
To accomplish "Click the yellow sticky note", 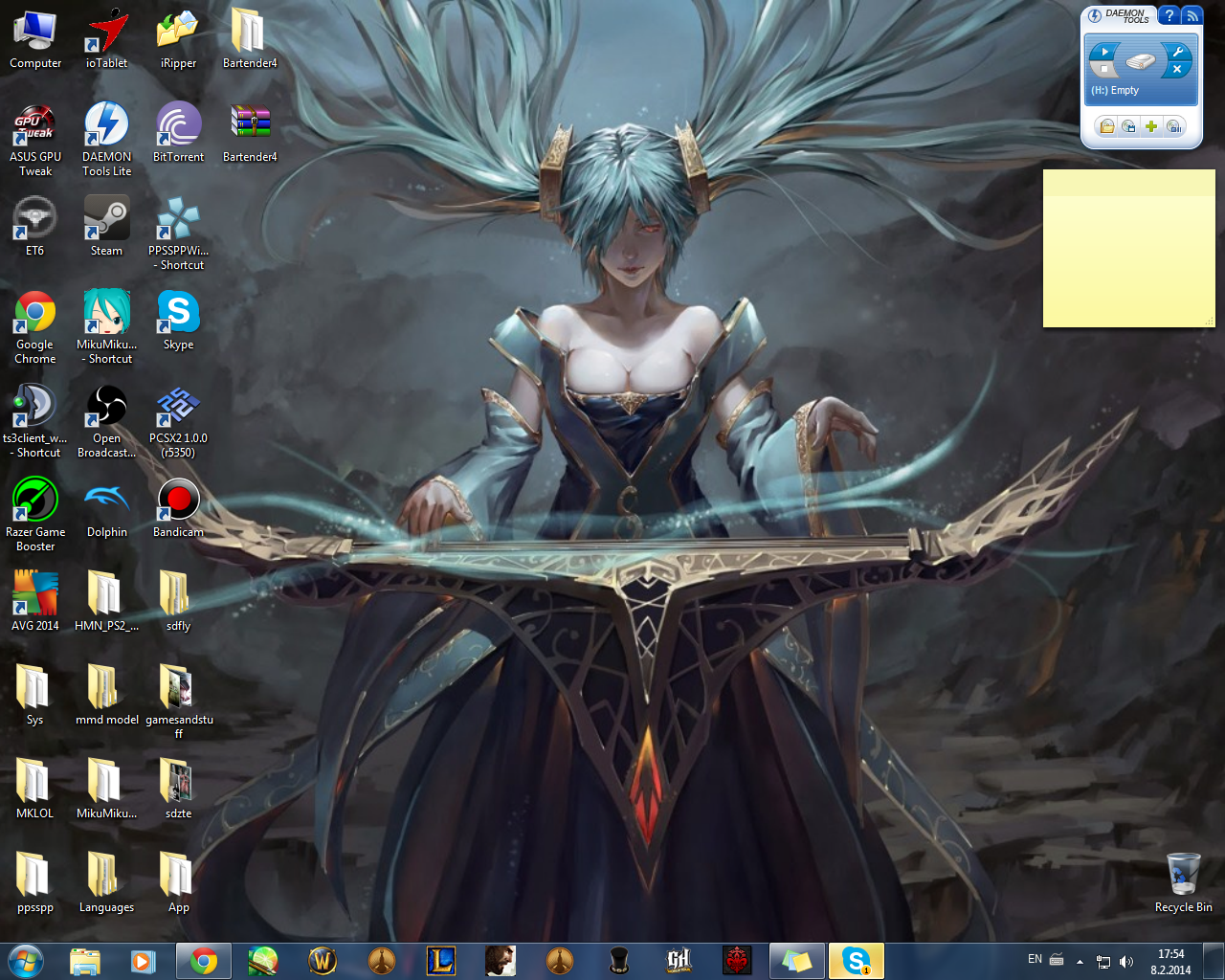I will click(1129, 249).
